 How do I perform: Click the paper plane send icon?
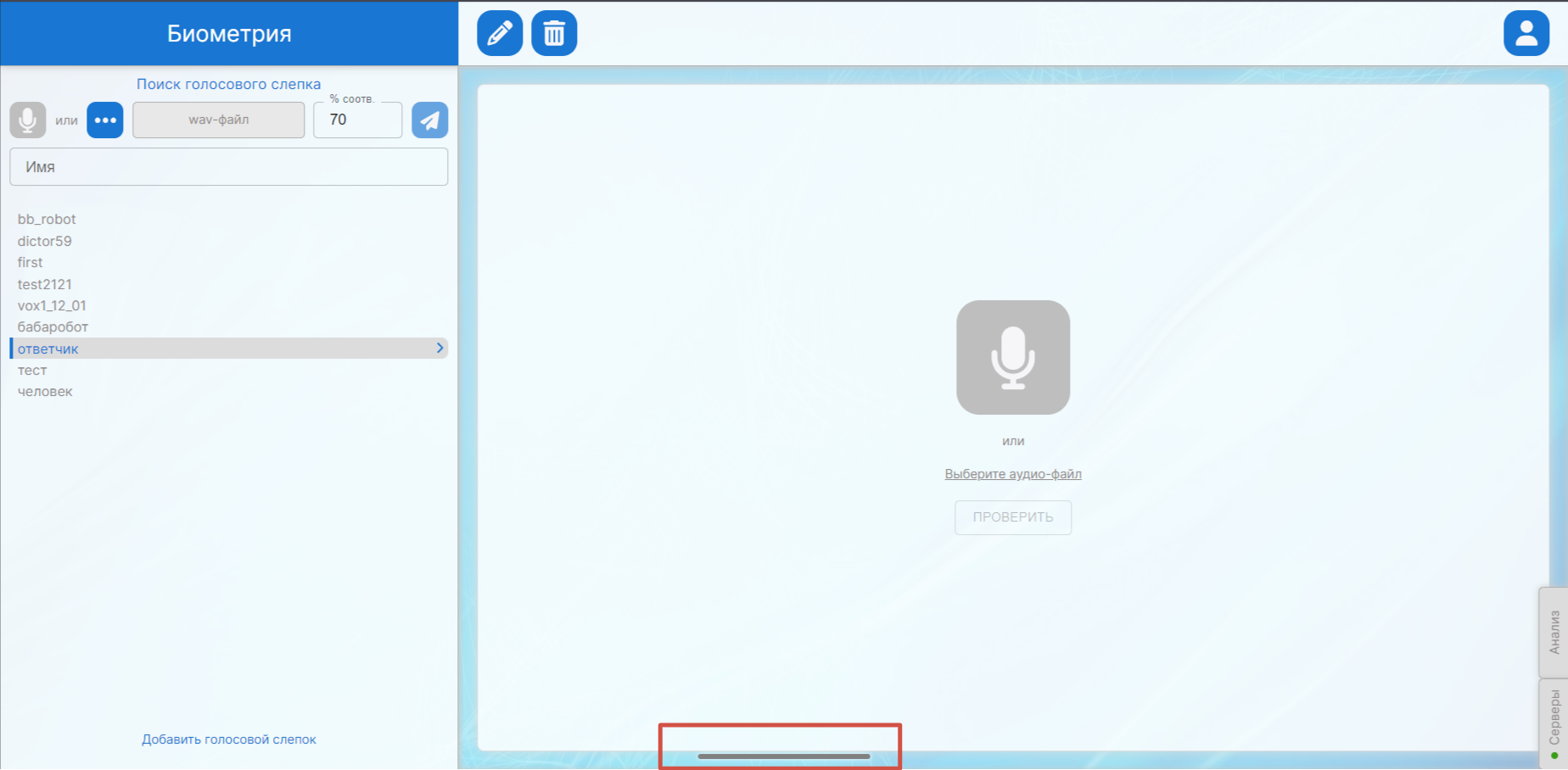[x=430, y=120]
